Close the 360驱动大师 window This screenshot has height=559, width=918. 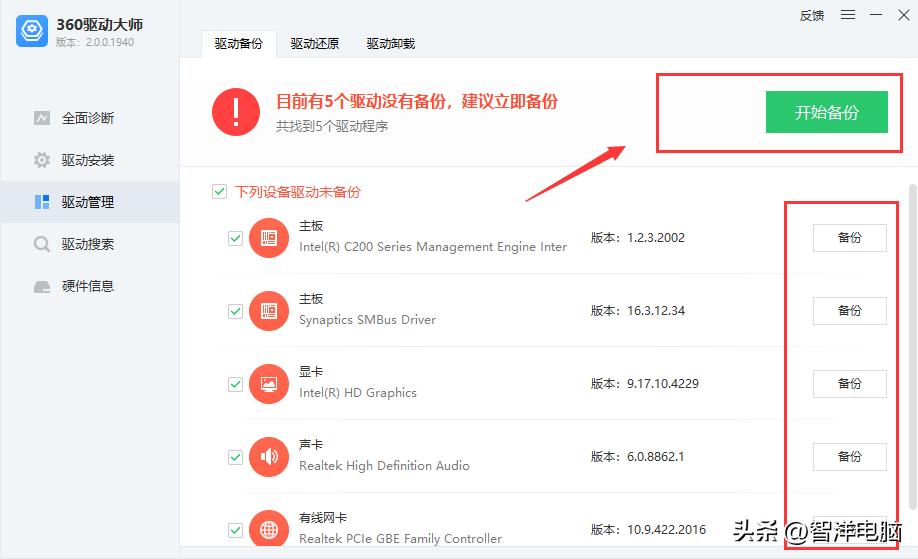pos(903,15)
